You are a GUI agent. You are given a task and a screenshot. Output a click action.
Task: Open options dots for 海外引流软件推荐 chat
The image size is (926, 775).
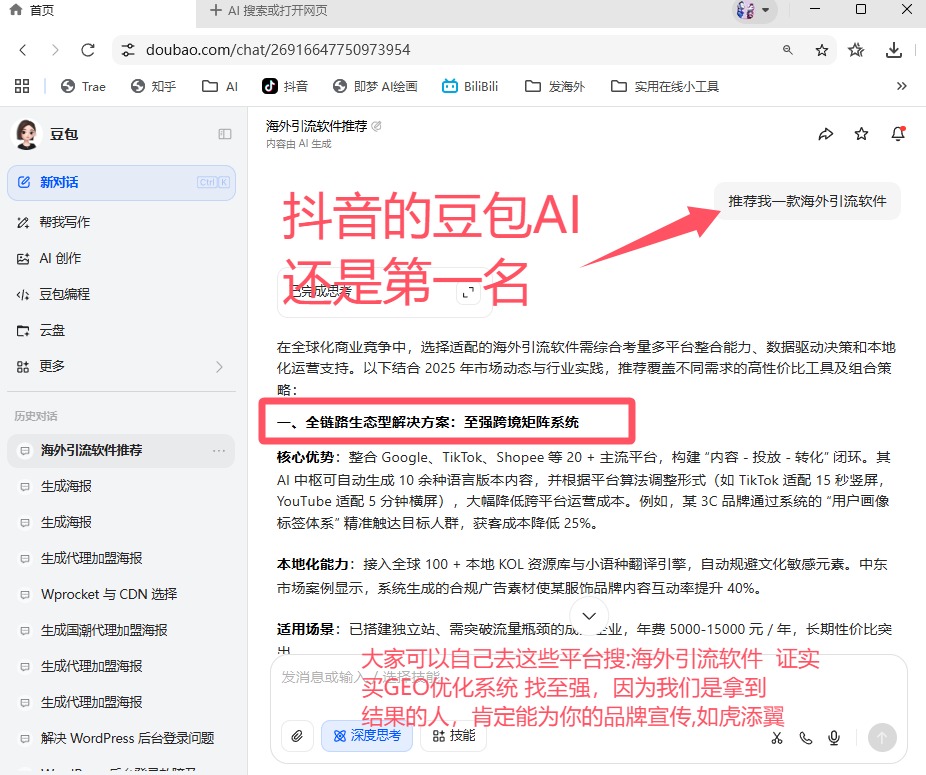click(x=219, y=451)
